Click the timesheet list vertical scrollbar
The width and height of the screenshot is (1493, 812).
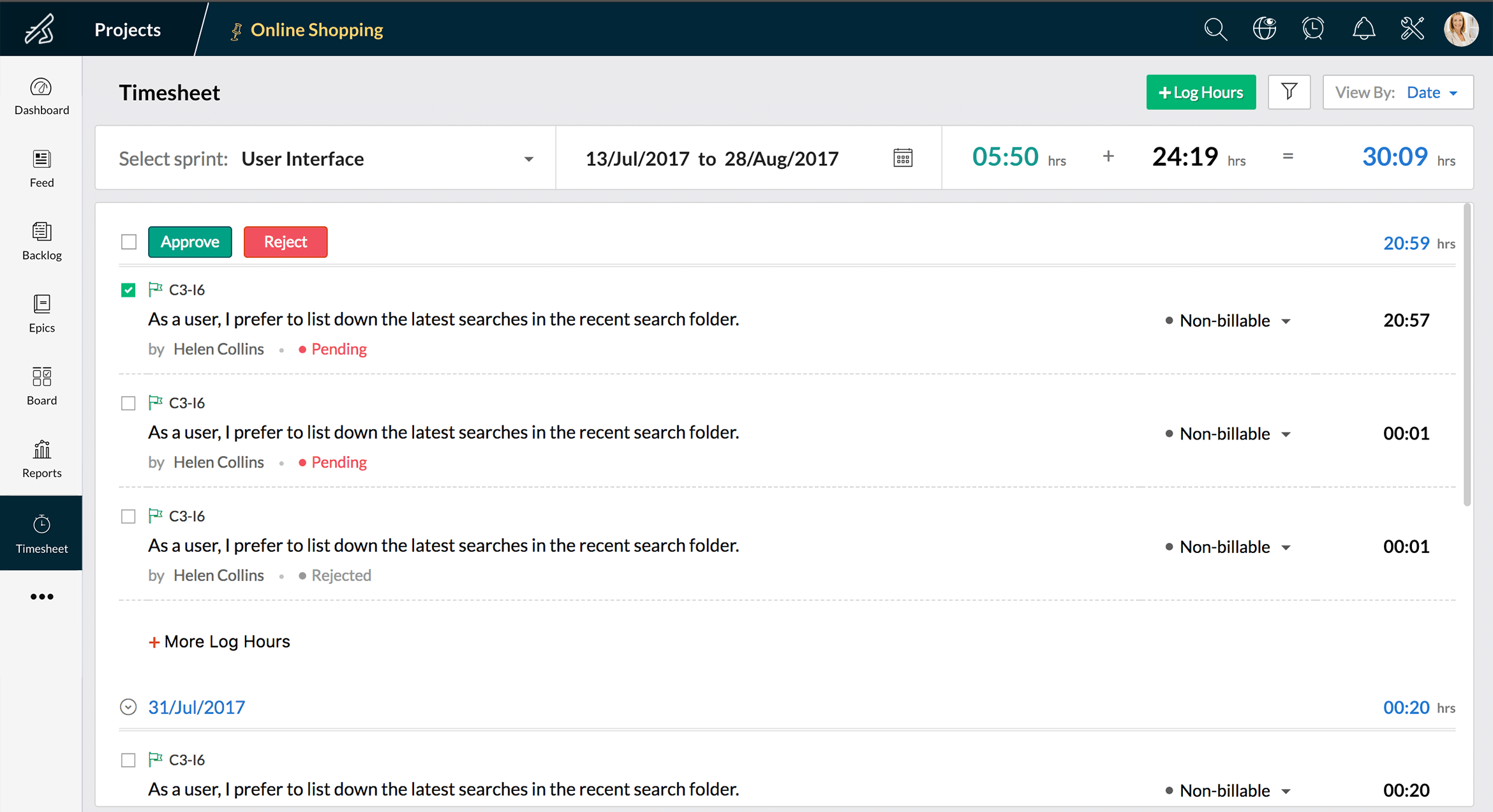click(x=1467, y=355)
